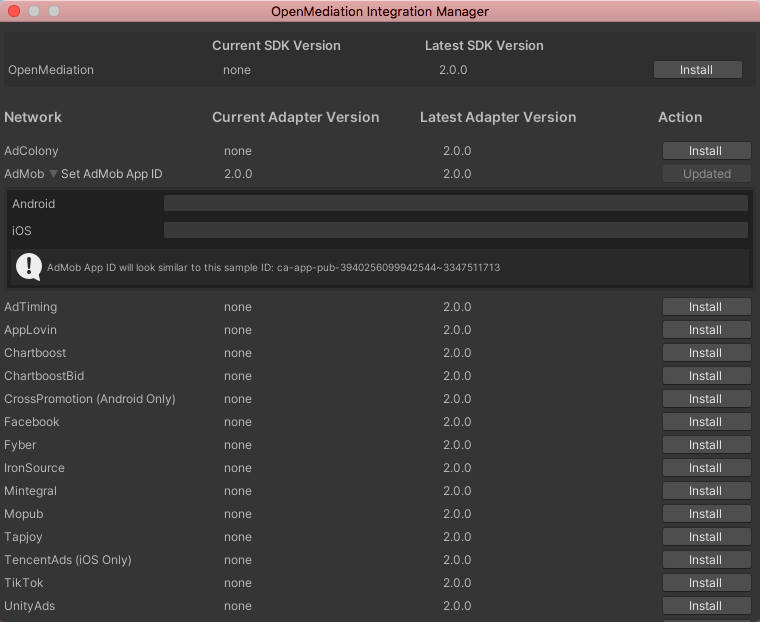Install the ChartboostBid adapter
This screenshot has width=760, height=622.
[706, 376]
